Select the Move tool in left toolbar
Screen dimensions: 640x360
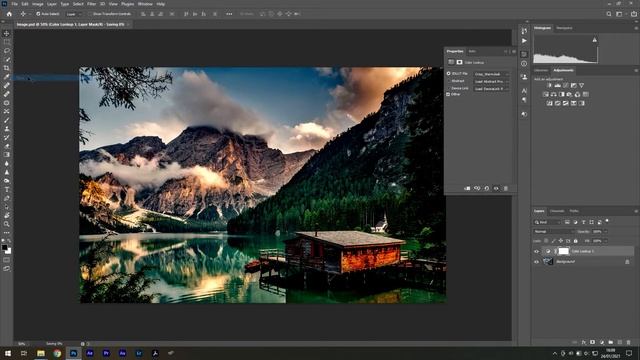point(7,33)
